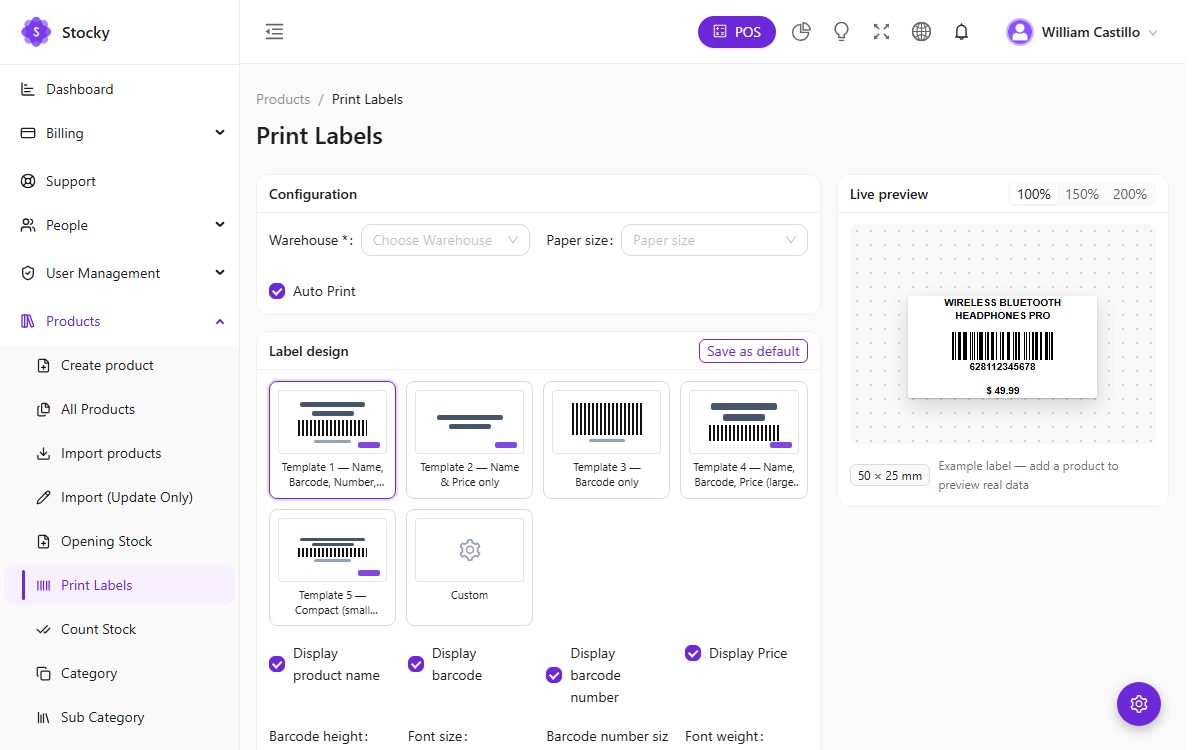Uncheck Display Price checkbox
1200x750 pixels.
pos(693,653)
